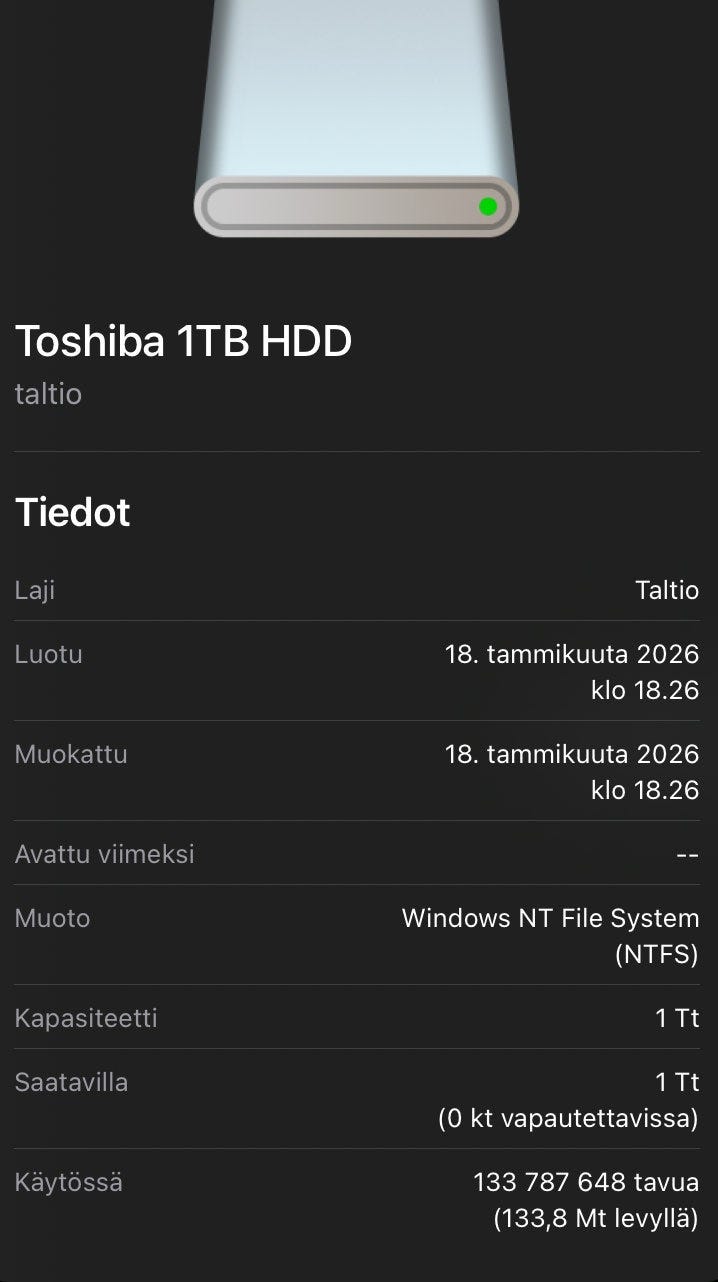This screenshot has width=718, height=1282.
Task: Tap the '--' value for Avattu viimeksi
Action: tap(687, 855)
